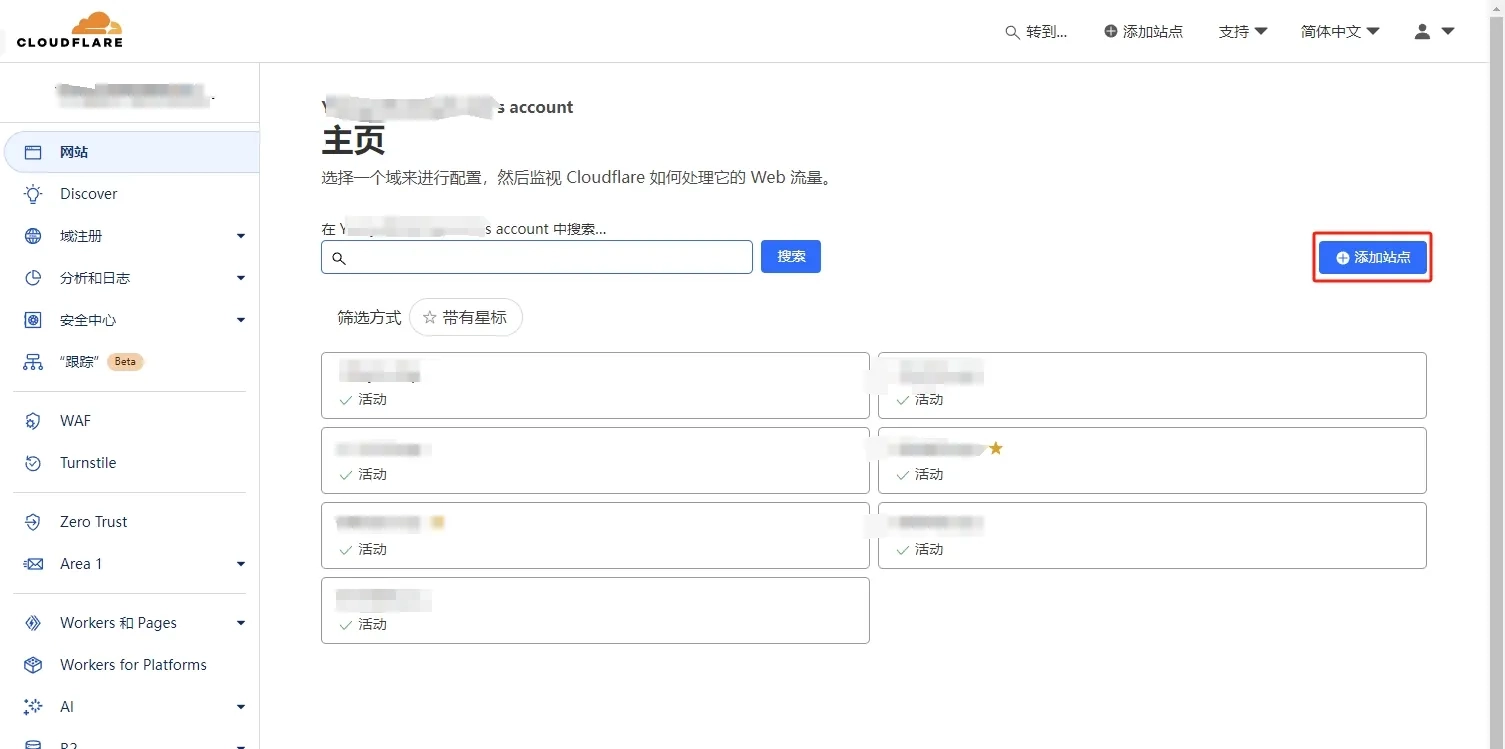
Task: Click the Workers 和 Pages icon
Action: (33, 623)
